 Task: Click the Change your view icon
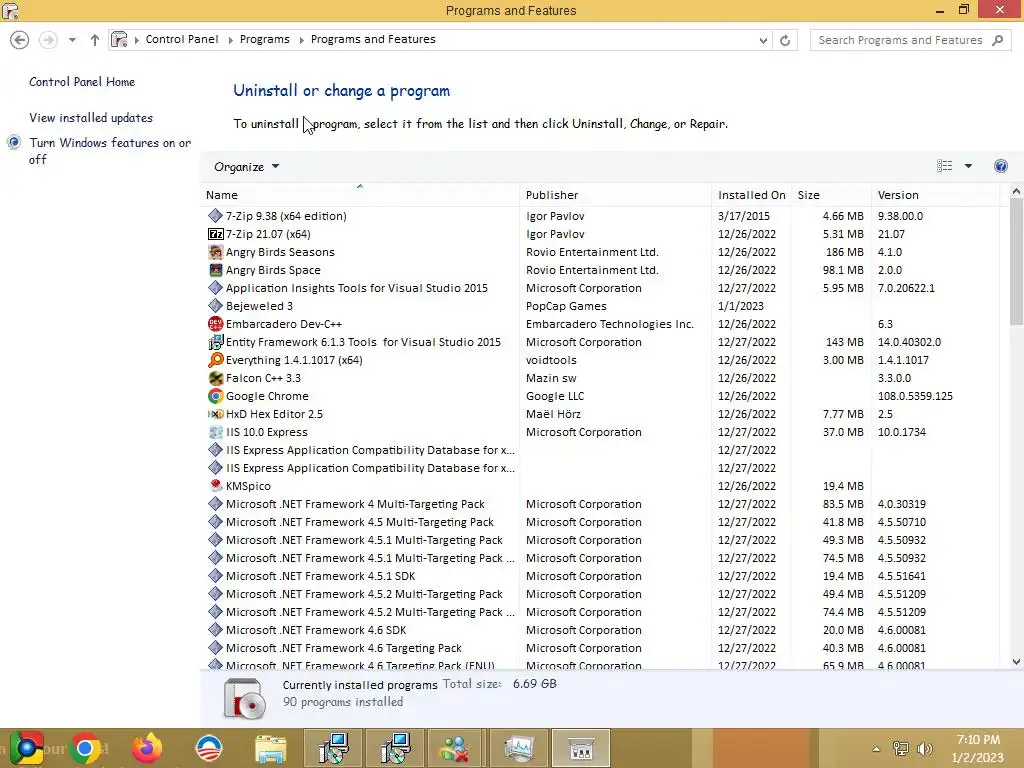944,166
